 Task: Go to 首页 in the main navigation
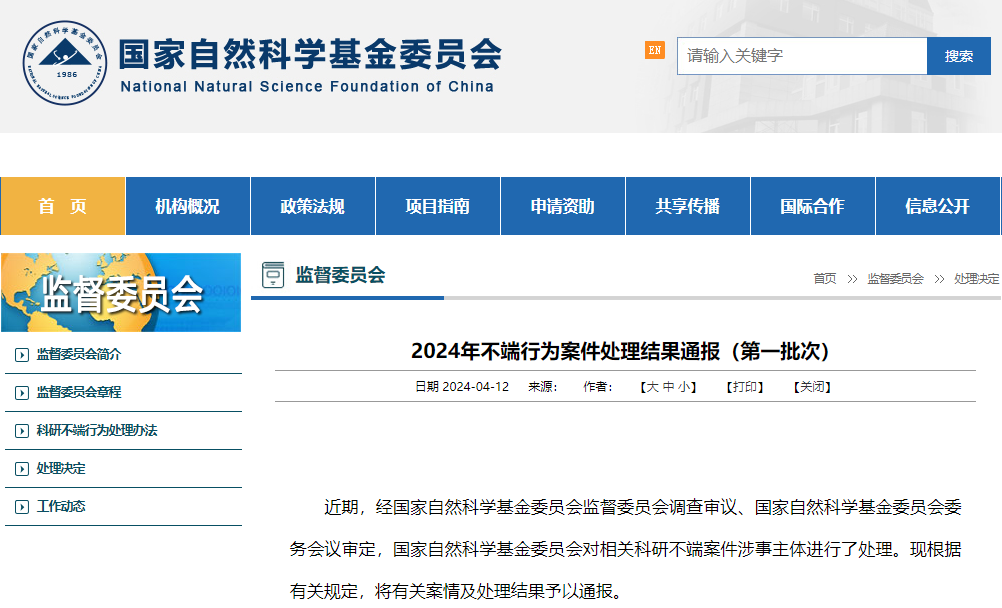pos(63,206)
